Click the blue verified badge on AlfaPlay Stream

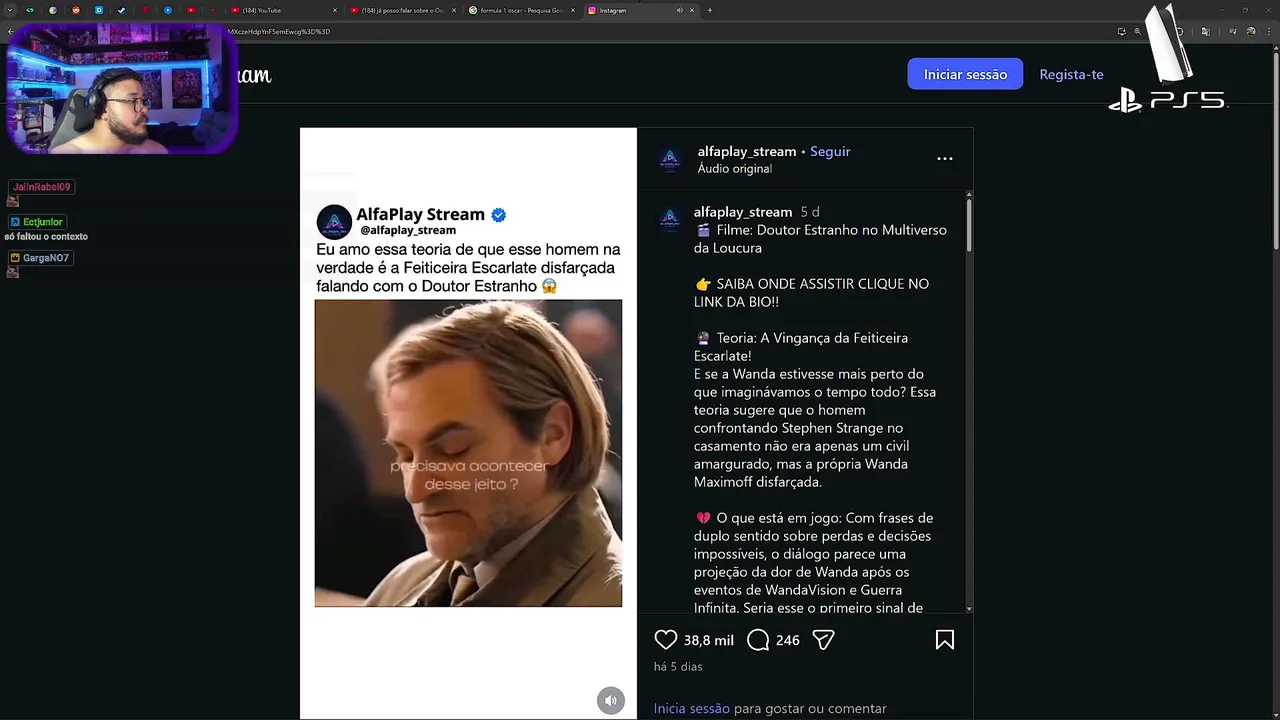[498, 214]
